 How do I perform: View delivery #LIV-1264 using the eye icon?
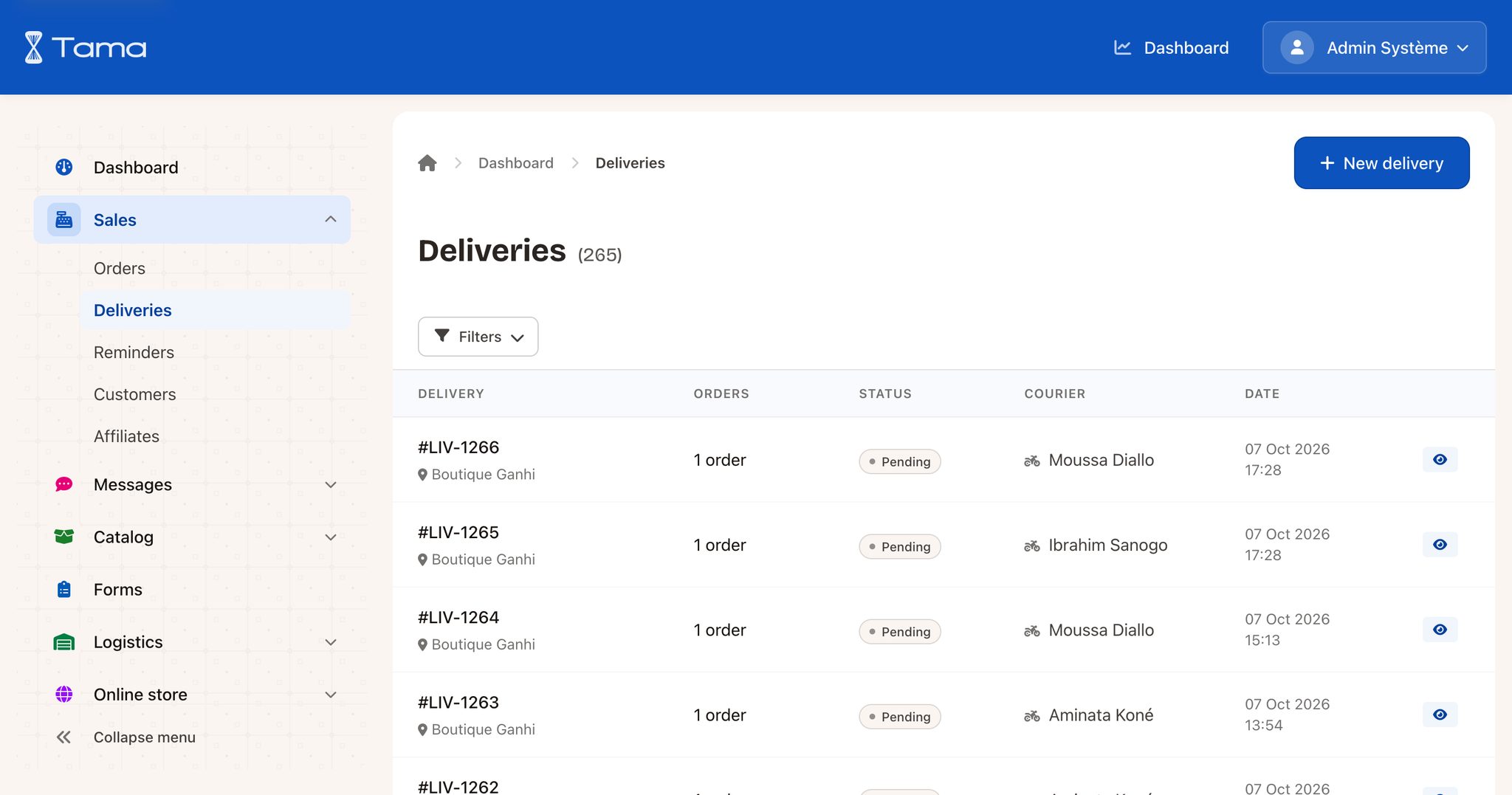pos(1440,629)
